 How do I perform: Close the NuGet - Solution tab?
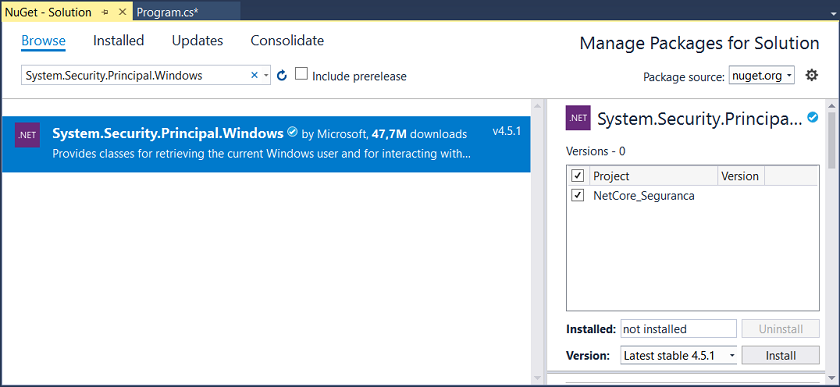point(122,12)
